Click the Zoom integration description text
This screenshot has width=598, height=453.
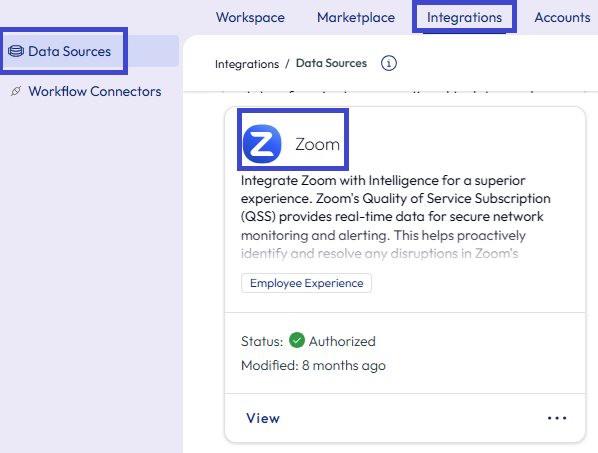[x=395, y=217]
